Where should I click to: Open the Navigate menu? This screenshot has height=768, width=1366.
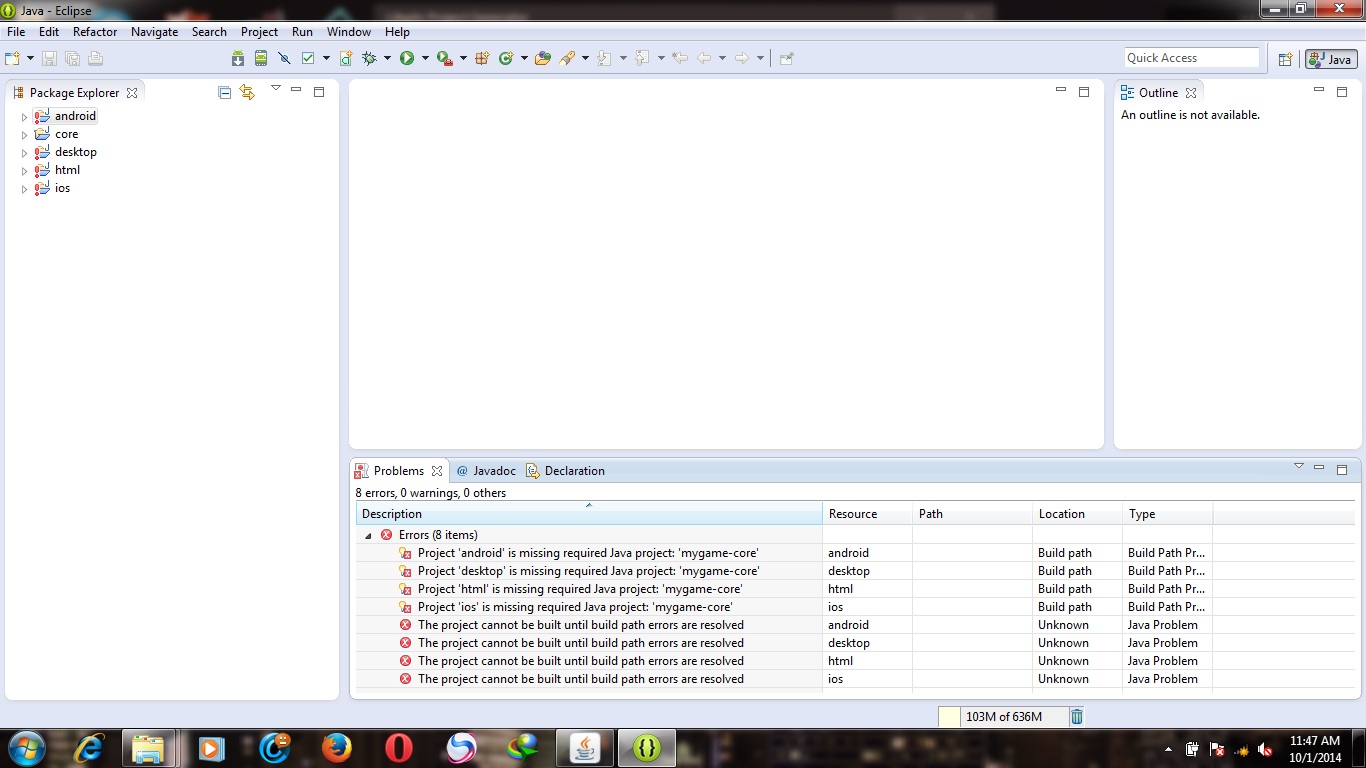click(x=154, y=32)
